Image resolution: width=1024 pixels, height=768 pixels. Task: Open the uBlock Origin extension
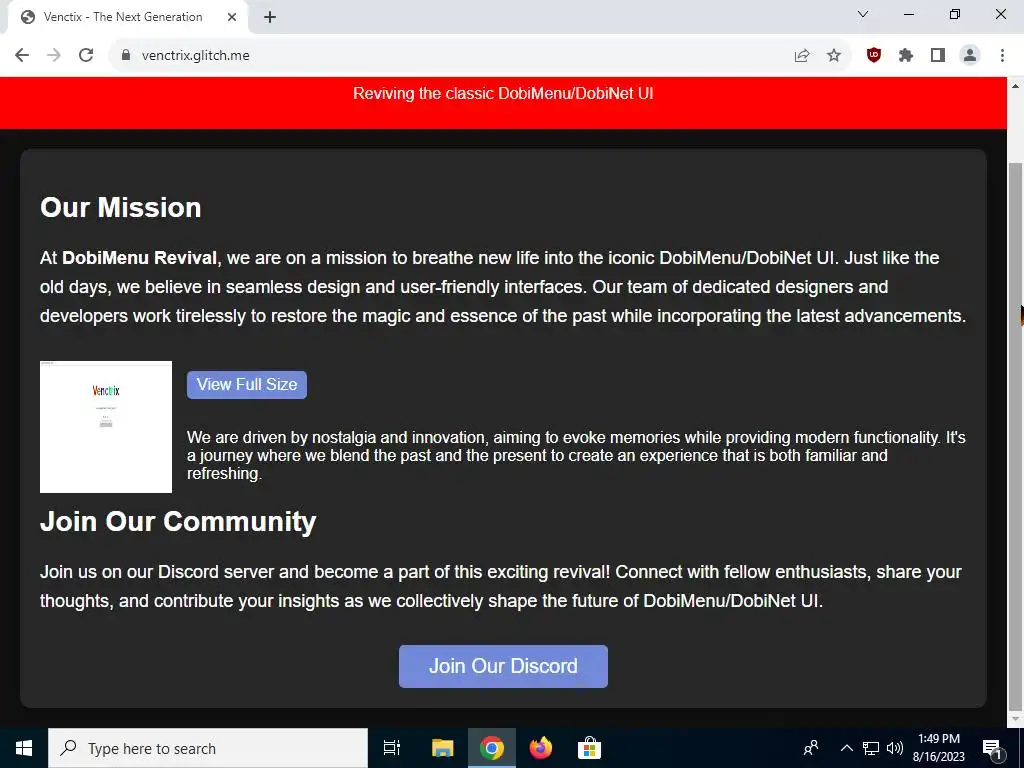(x=874, y=56)
